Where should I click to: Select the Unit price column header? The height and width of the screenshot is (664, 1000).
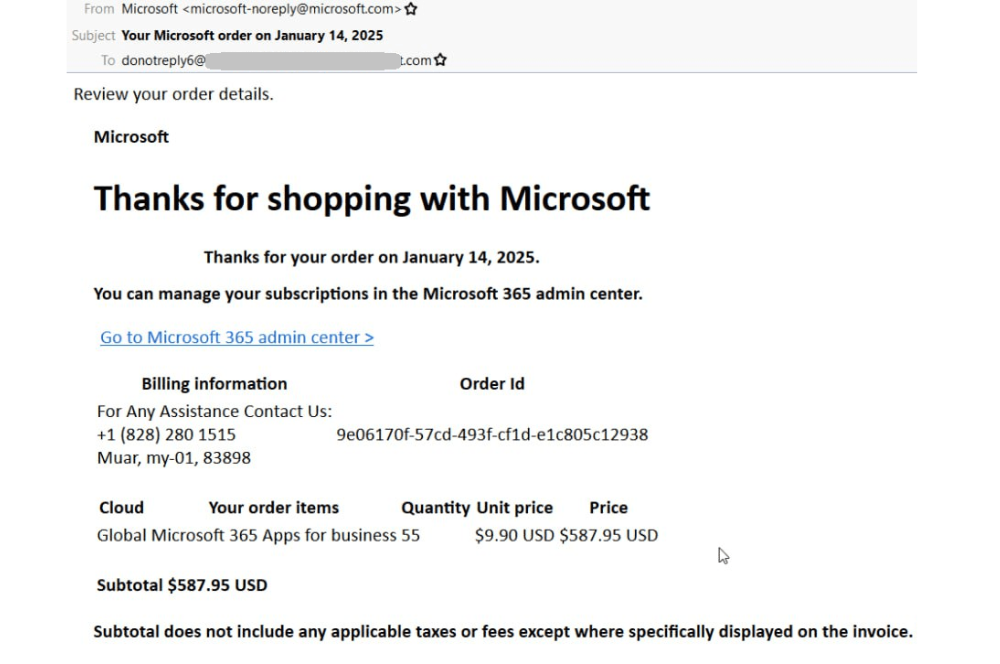pos(514,507)
